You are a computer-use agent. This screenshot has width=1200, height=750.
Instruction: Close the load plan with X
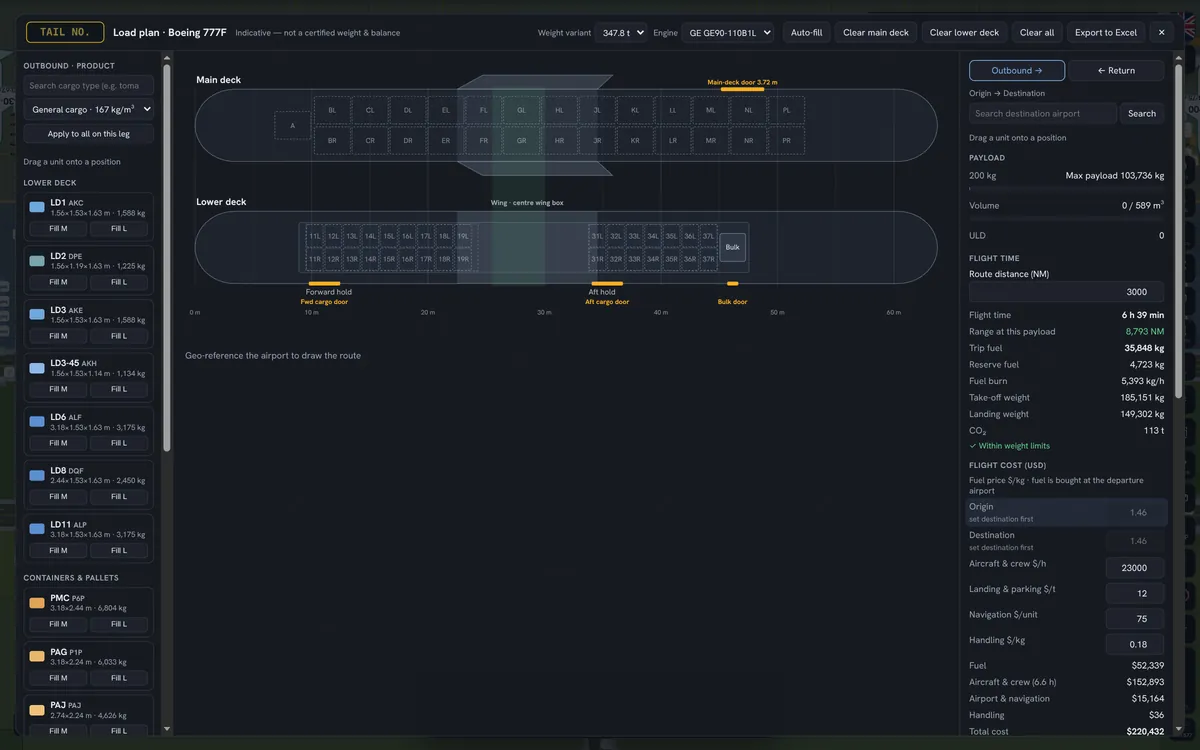[1161, 32]
